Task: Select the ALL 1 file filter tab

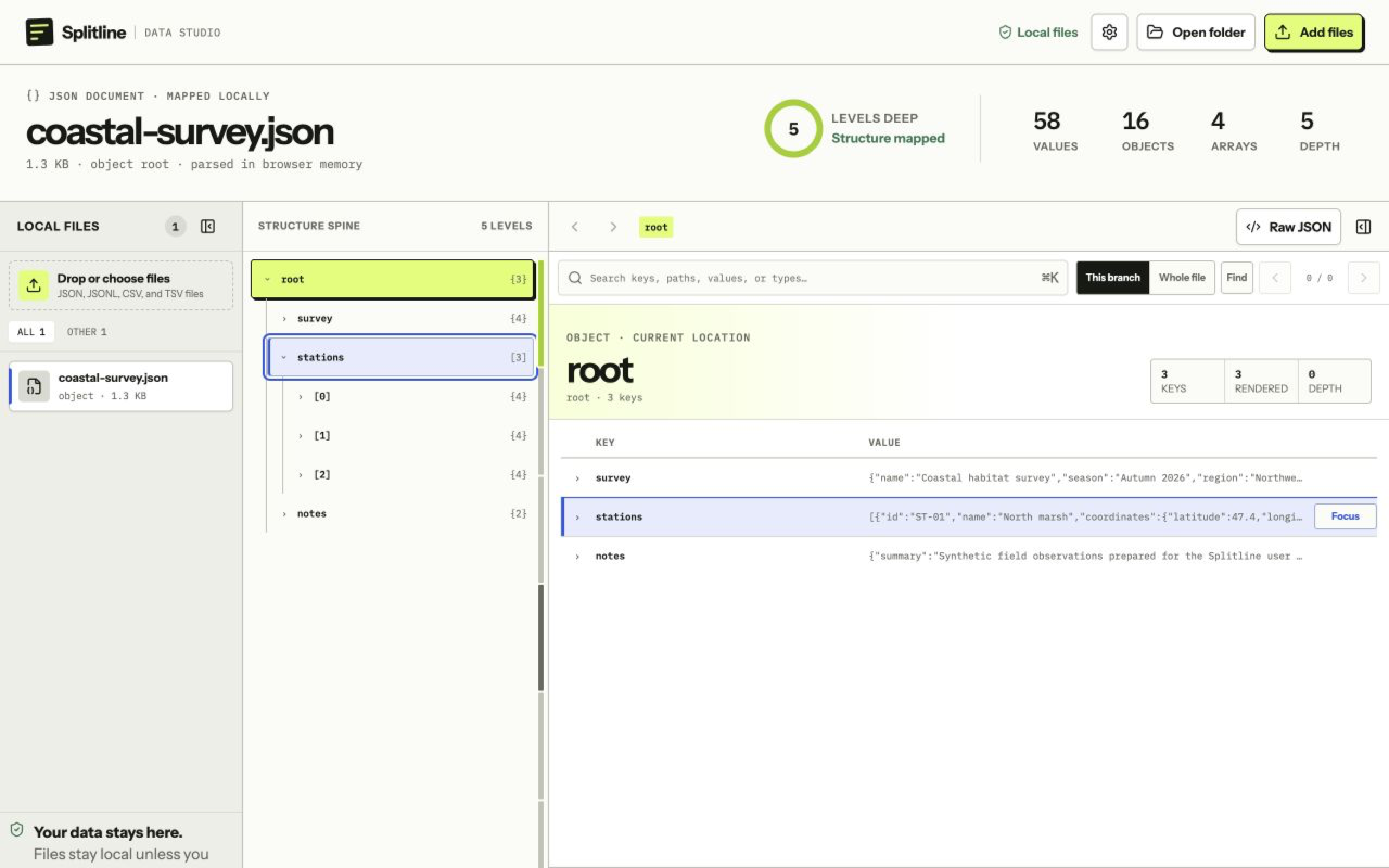Action: (31, 332)
